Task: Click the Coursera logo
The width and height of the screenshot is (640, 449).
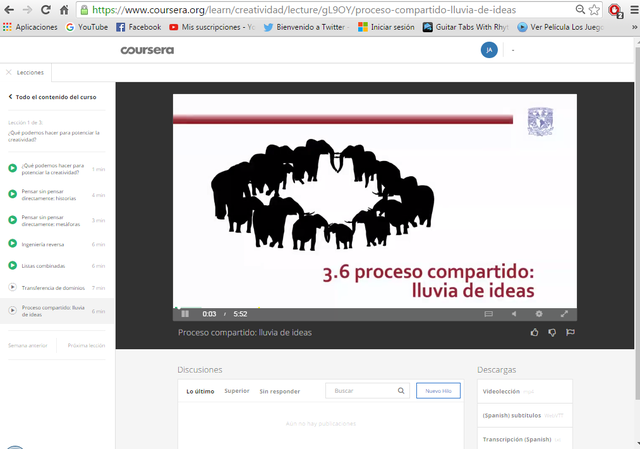Action: (147, 50)
